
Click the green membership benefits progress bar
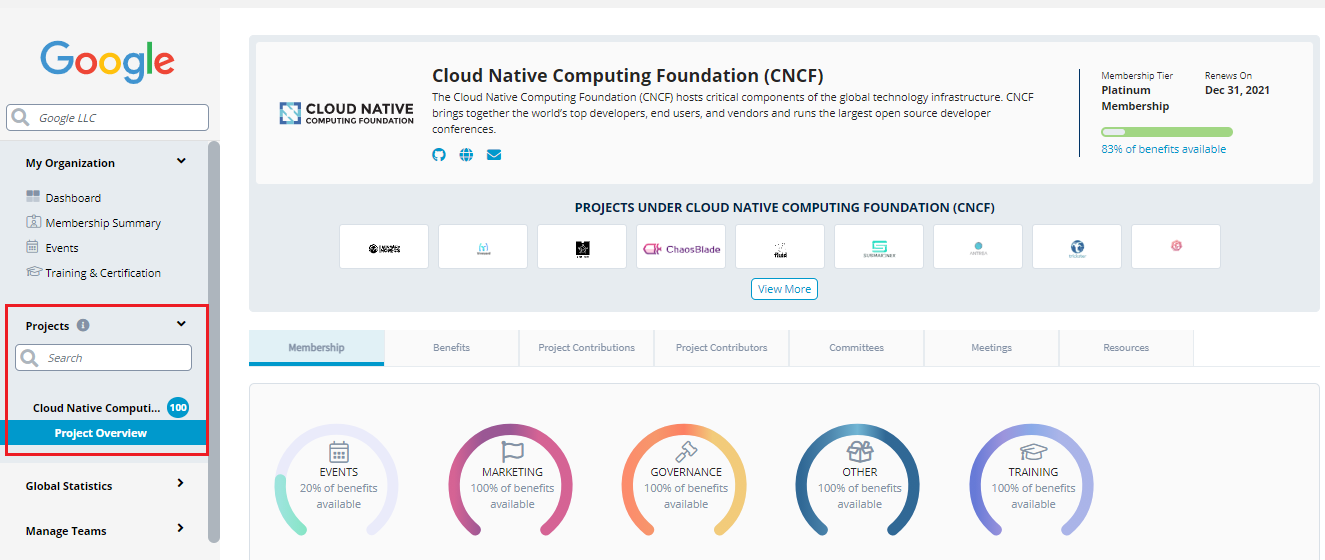pos(1166,132)
